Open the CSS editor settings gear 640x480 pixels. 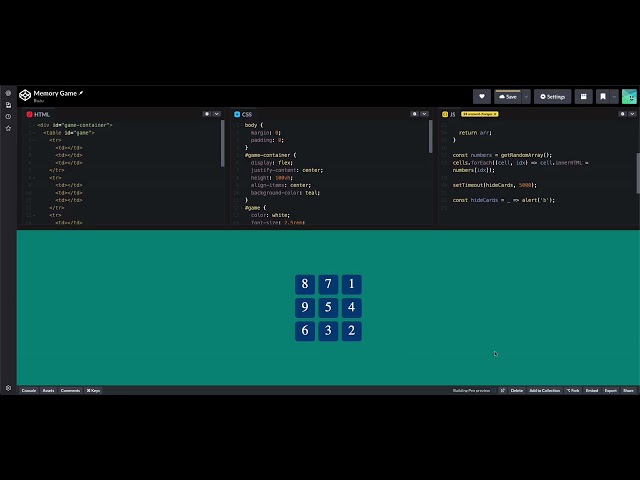point(415,114)
